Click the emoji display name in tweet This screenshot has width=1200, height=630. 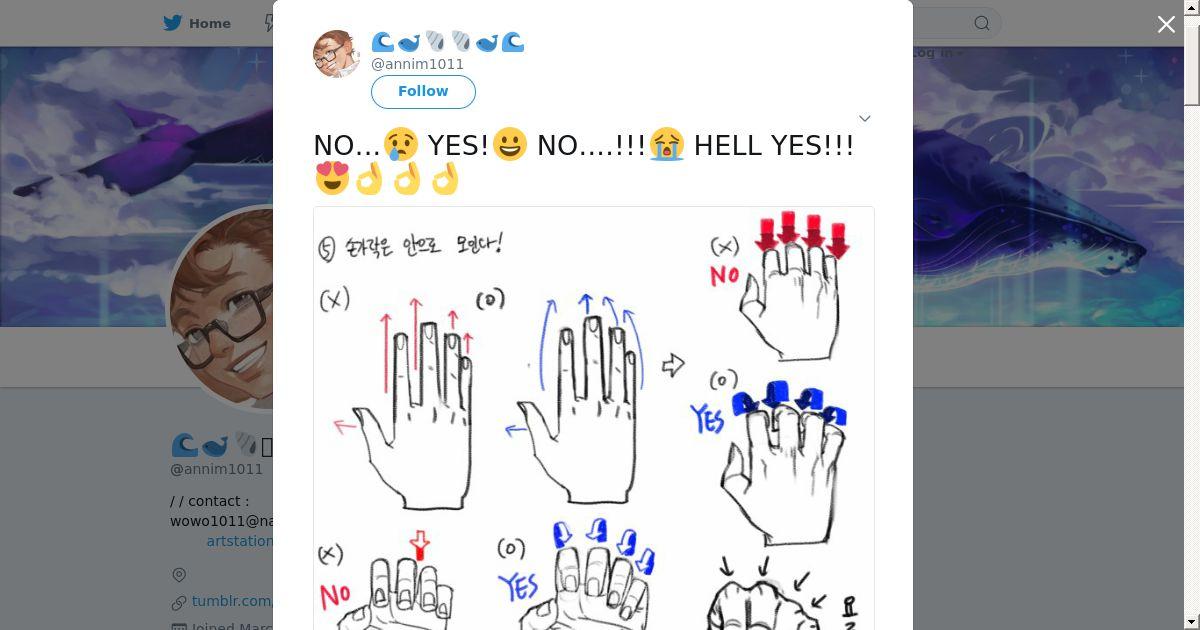tap(448, 42)
